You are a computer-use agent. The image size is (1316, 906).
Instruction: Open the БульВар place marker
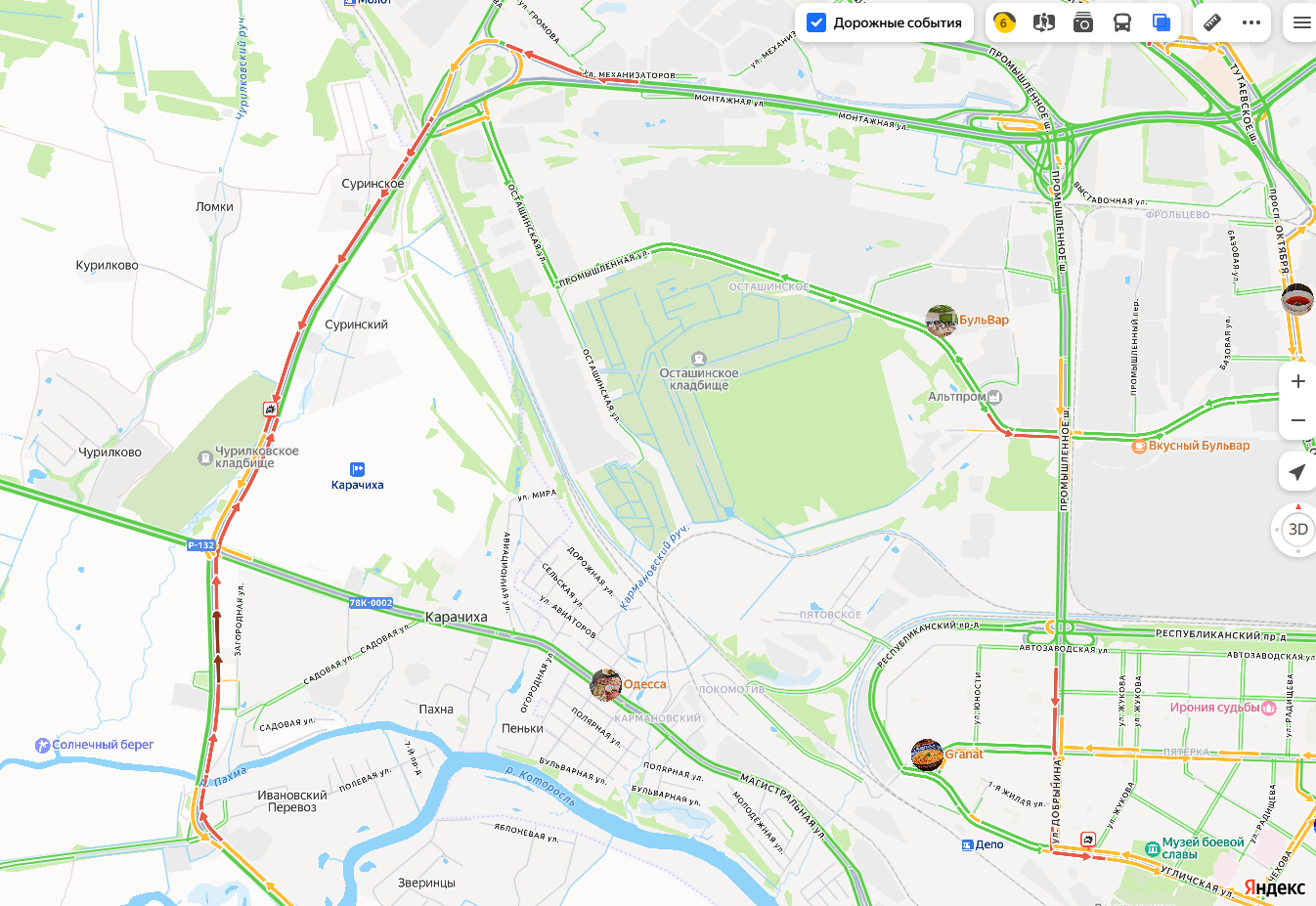click(x=942, y=321)
